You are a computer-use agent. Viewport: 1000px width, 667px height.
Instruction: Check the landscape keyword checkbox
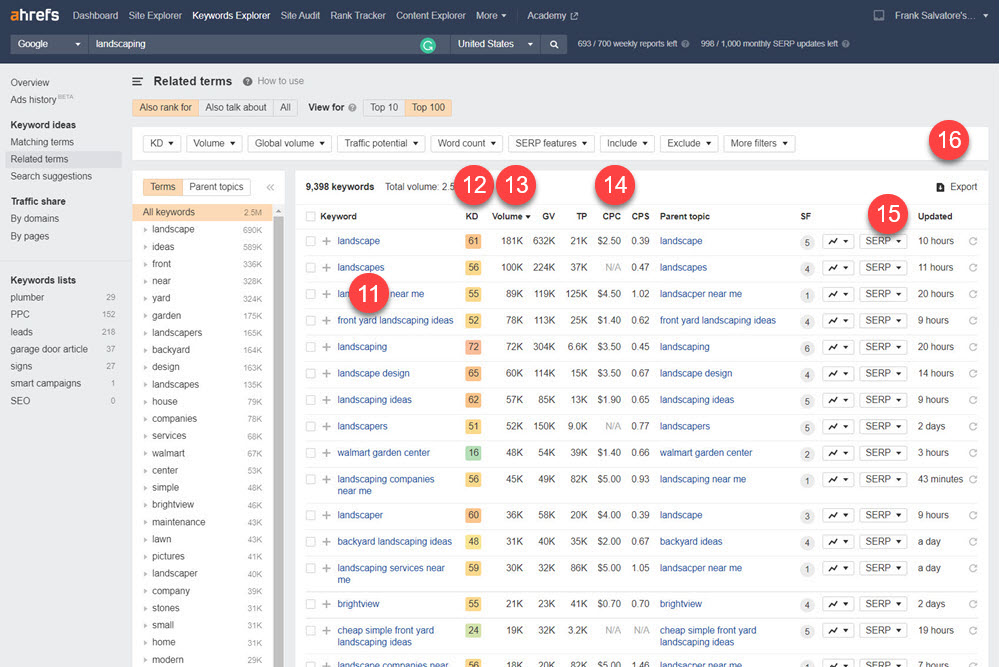tap(311, 241)
